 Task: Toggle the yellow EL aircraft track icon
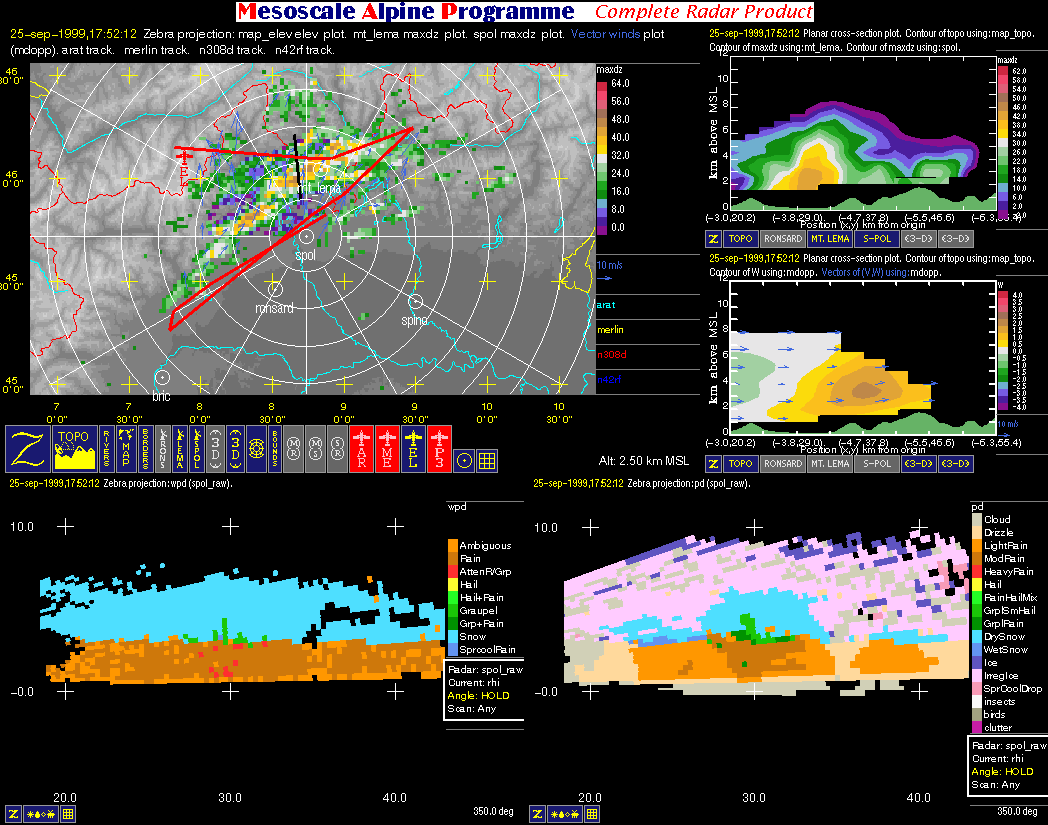click(x=414, y=449)
